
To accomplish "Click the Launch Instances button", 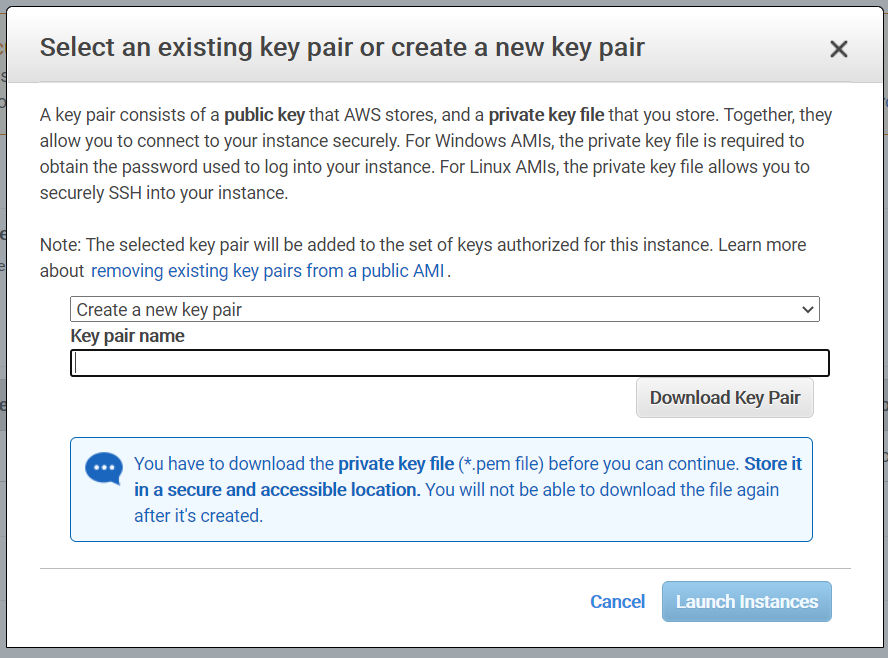I will pos(746,601).
